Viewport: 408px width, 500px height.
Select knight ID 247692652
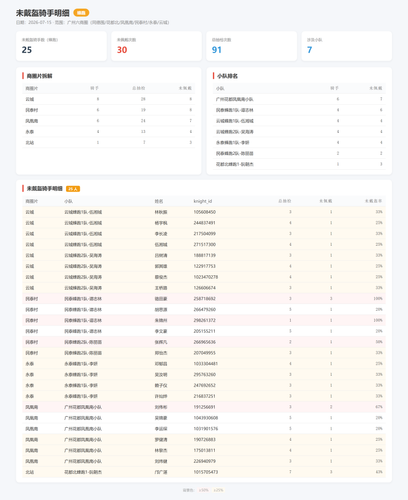point(205,385)
